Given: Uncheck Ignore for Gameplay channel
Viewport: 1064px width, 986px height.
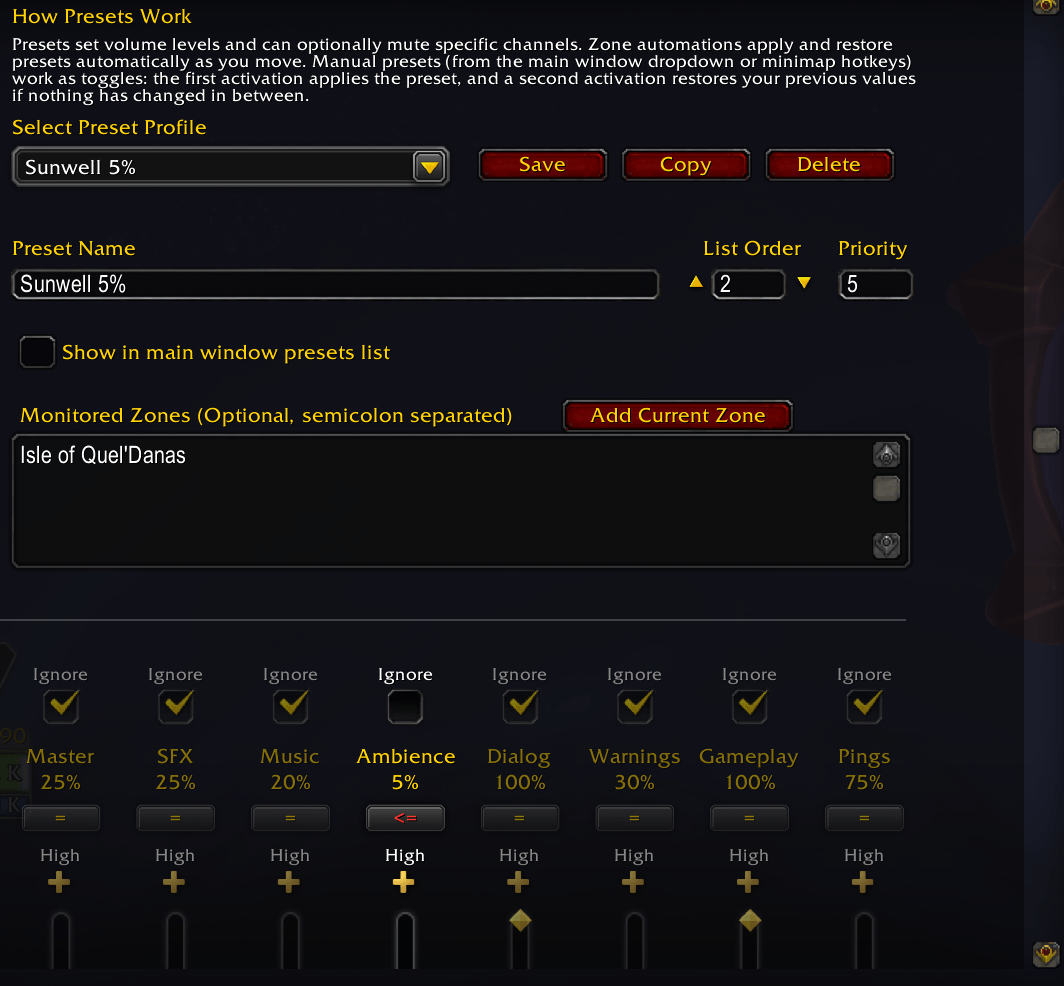Looking at the screenshot, I should click(x=749, y=706).
